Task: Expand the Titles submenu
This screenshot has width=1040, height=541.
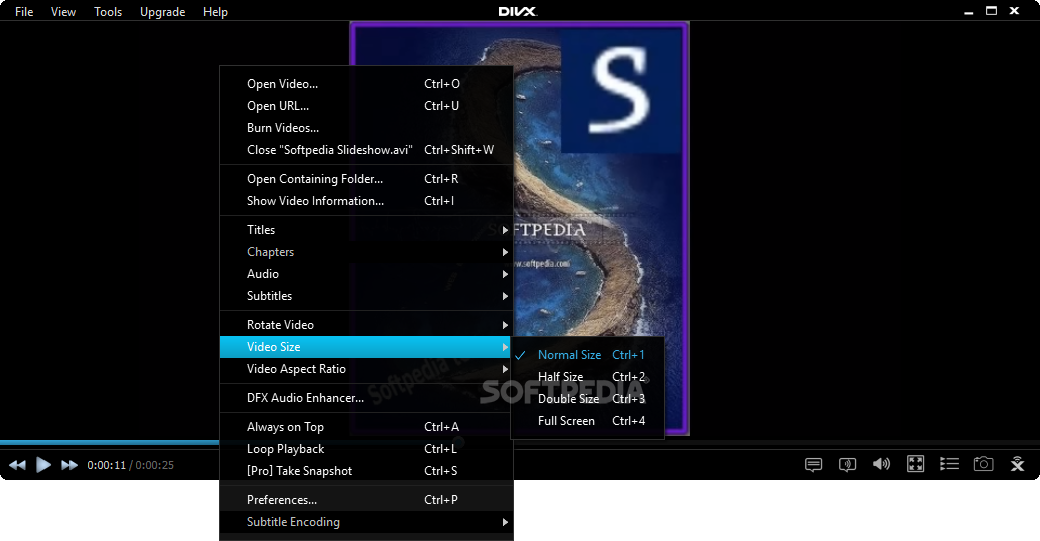Action: (366, 230)
